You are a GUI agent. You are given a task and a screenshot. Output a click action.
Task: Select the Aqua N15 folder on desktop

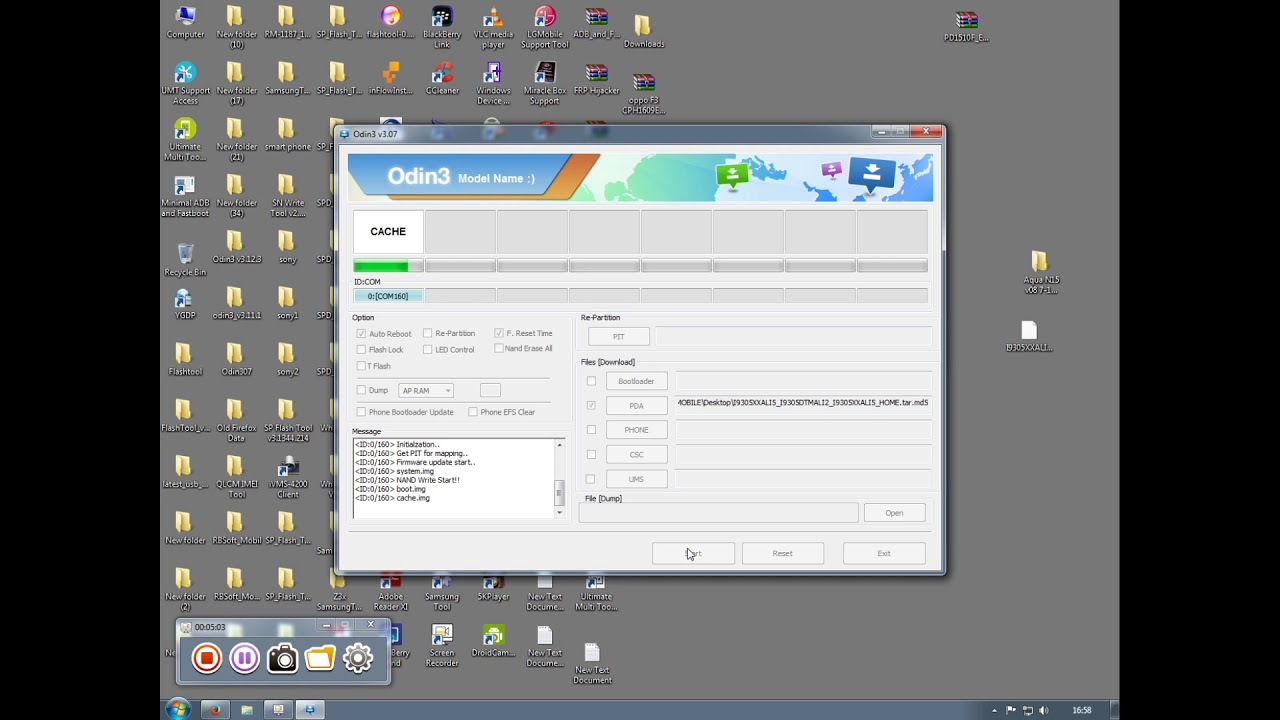tap(1040, 273)
